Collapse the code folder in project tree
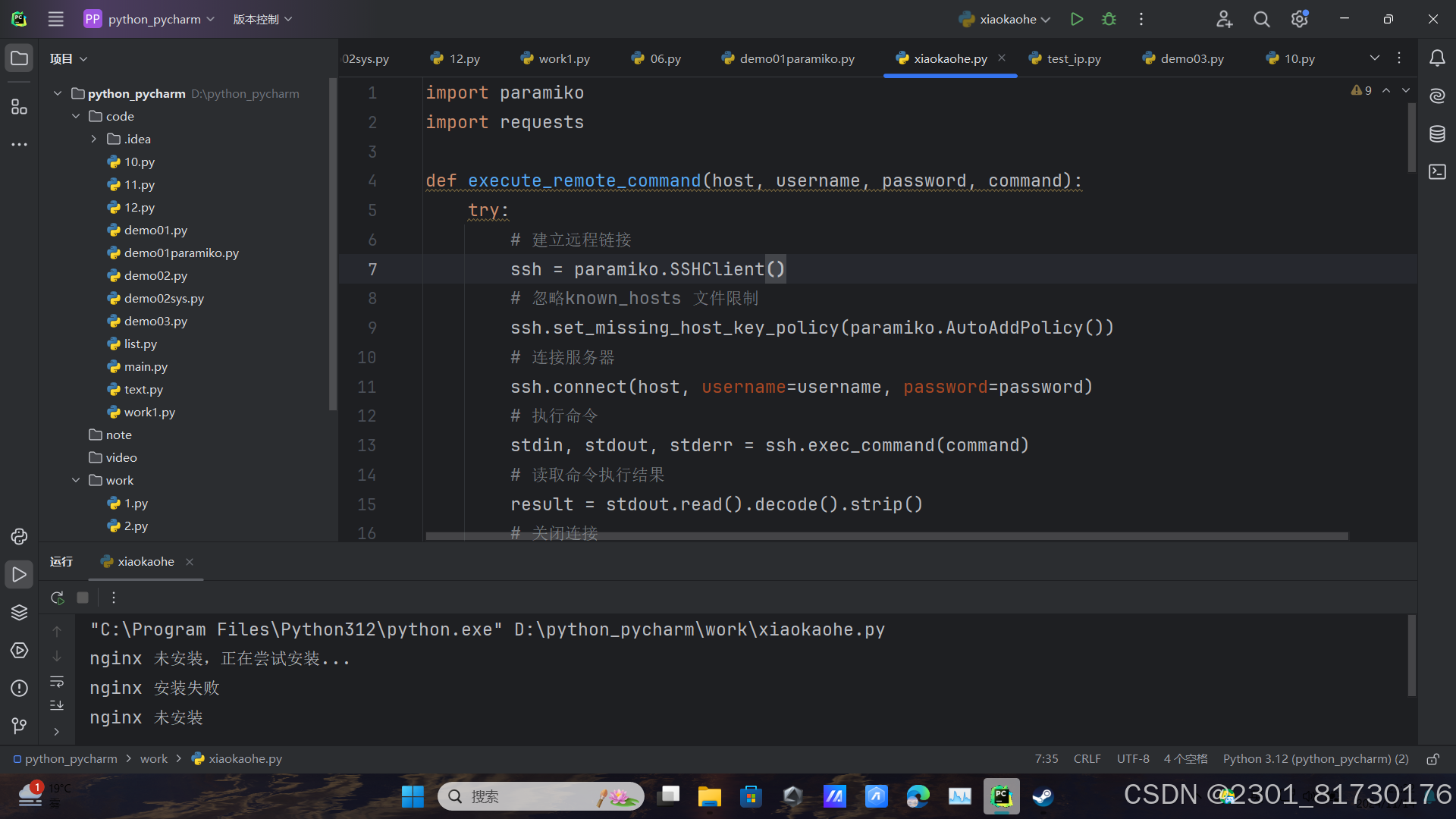The height and width of the screenshot is (819, 1456). click(x=75, y=116)
